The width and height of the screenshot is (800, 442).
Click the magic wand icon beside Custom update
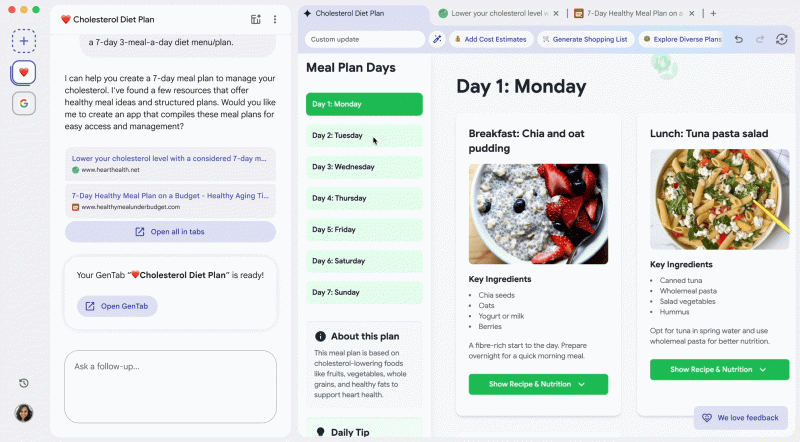[437, 39]
